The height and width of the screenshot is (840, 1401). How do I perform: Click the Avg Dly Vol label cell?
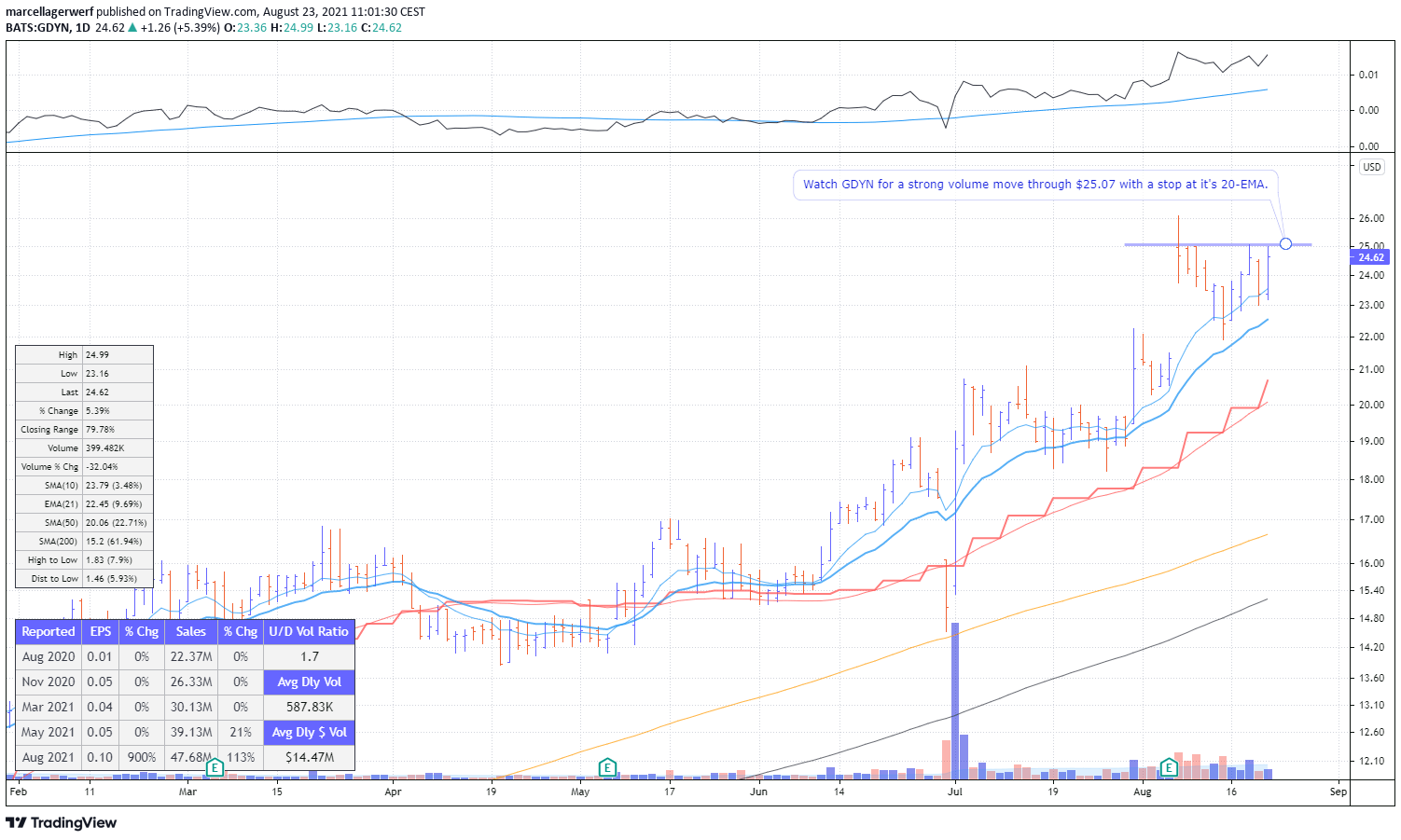pyautogui.click(x=309, y=682)
